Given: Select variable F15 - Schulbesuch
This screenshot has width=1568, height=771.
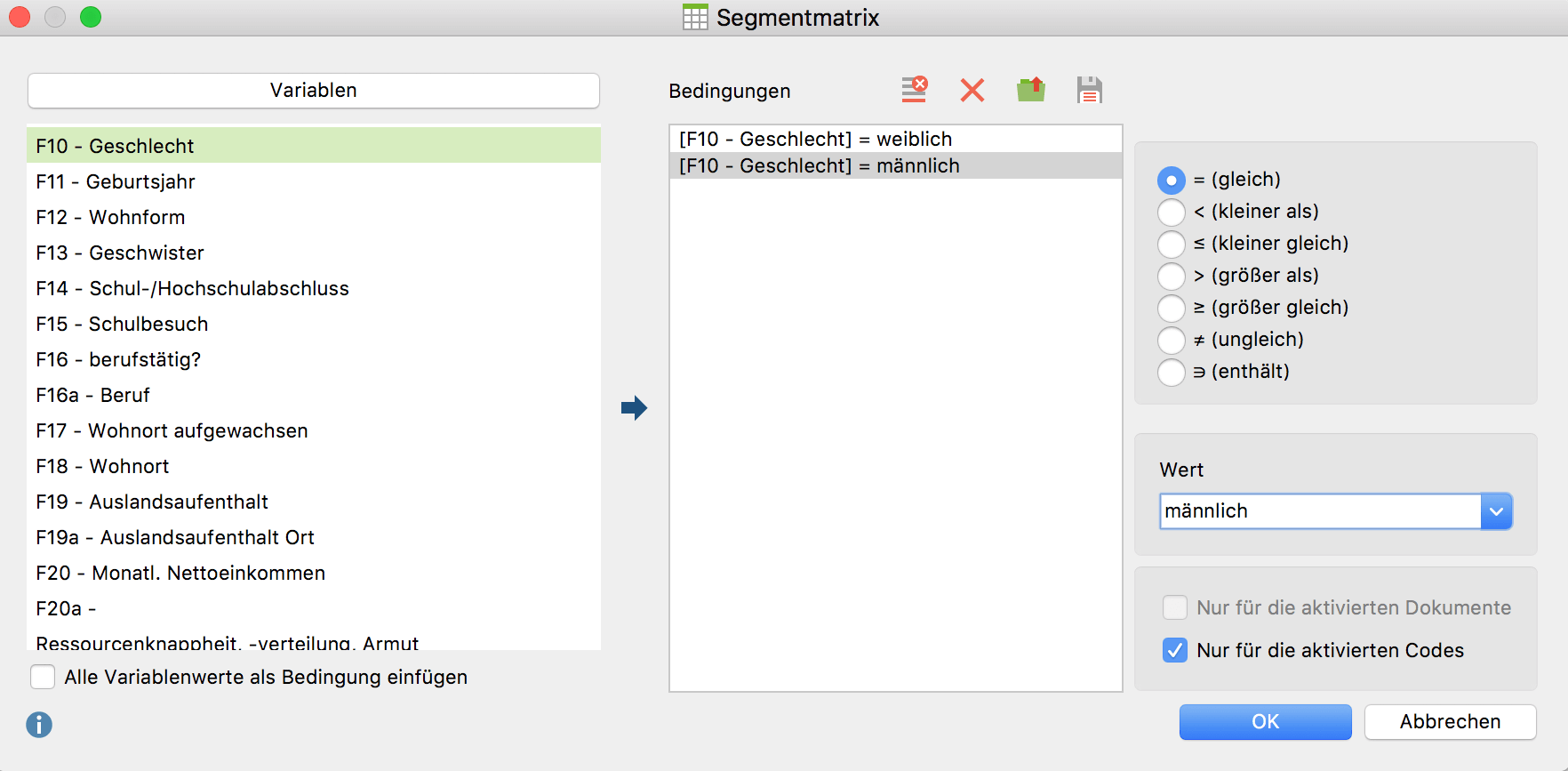Looking at the screenshot, I should click(314, 324).
